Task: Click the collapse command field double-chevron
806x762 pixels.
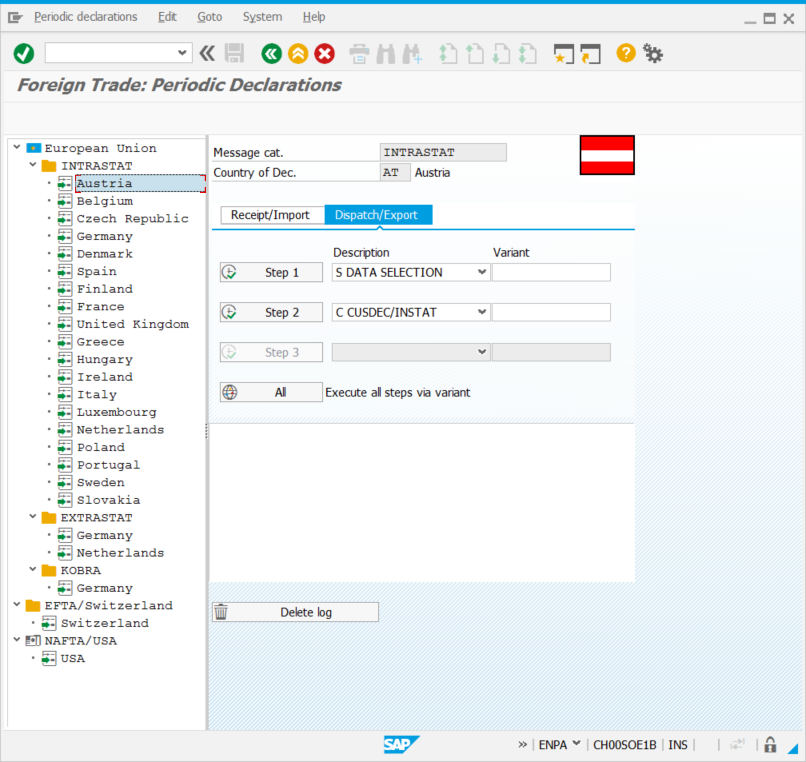Action: (207, 53)
